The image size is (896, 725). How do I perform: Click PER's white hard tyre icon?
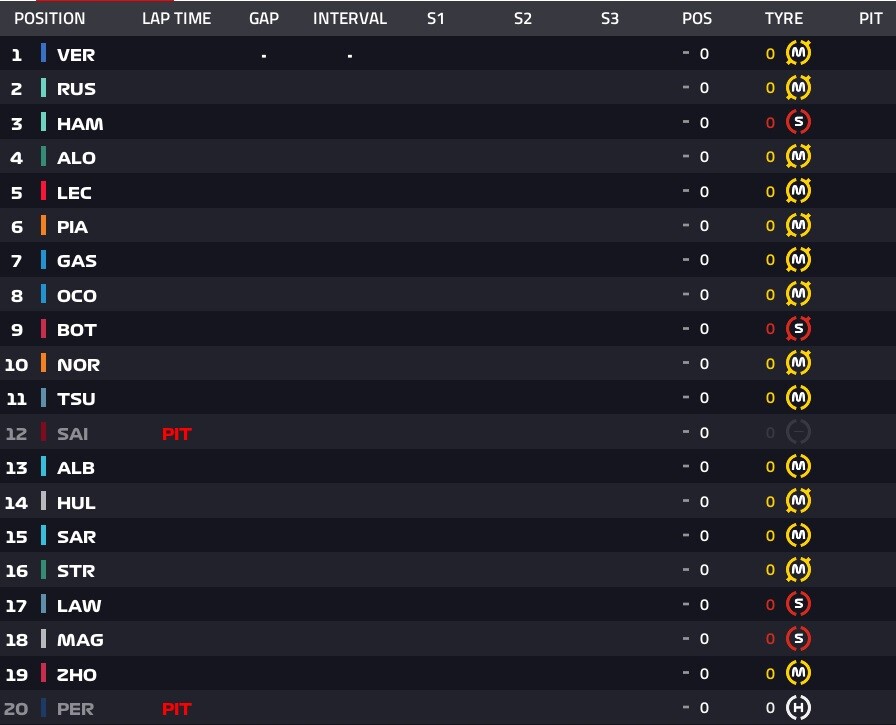point(798,708)
